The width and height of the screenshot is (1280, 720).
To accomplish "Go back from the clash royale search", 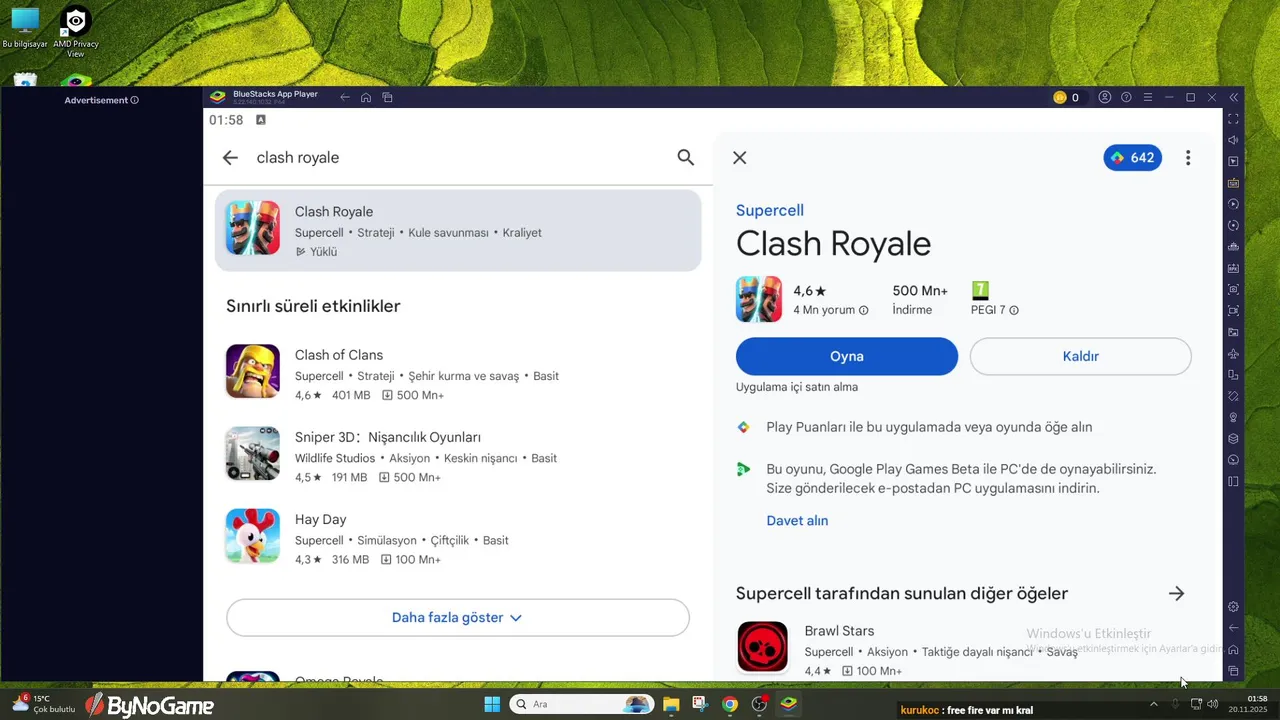I will [x=230, y=157].
